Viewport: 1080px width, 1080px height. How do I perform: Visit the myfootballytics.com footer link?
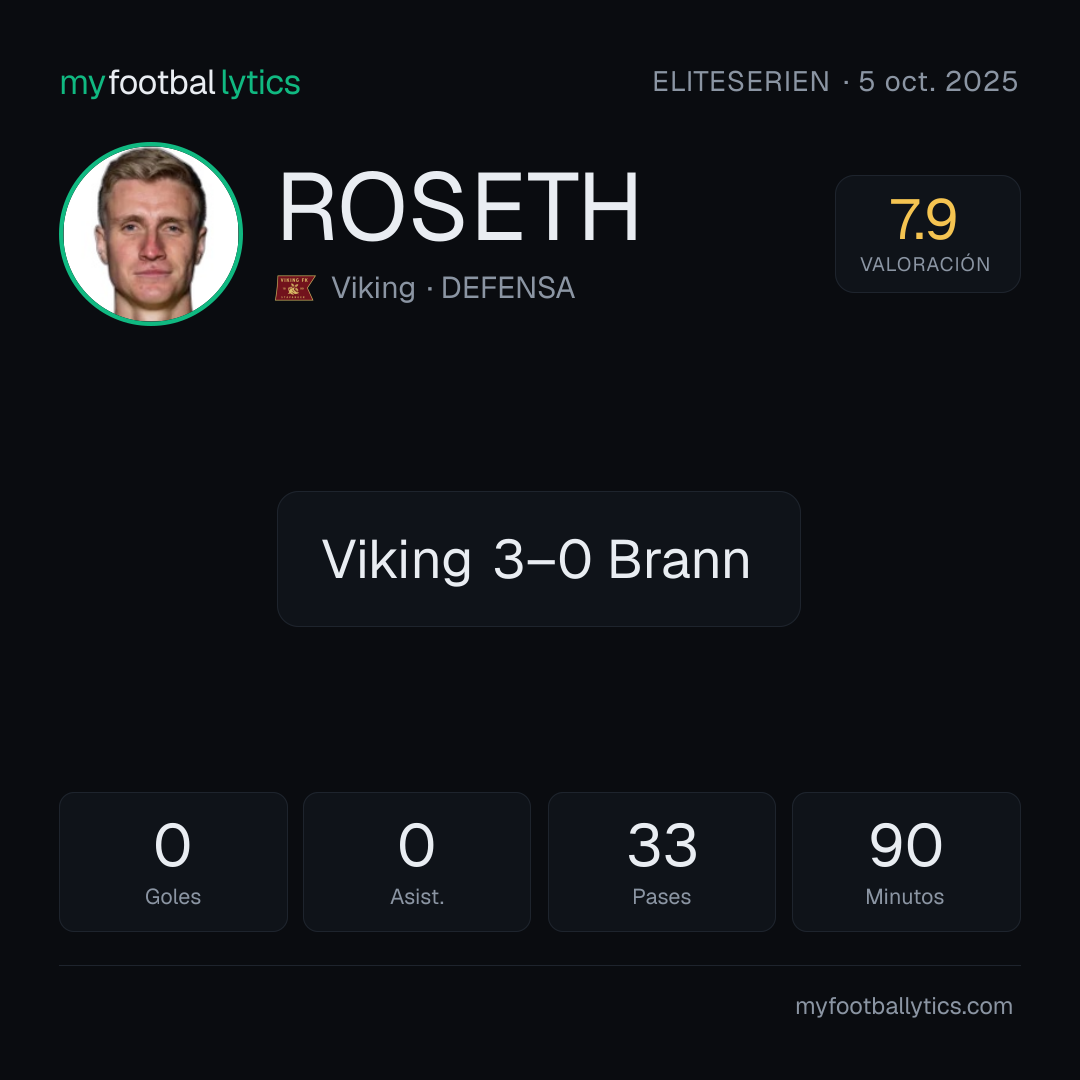(x=904, y=1006)
